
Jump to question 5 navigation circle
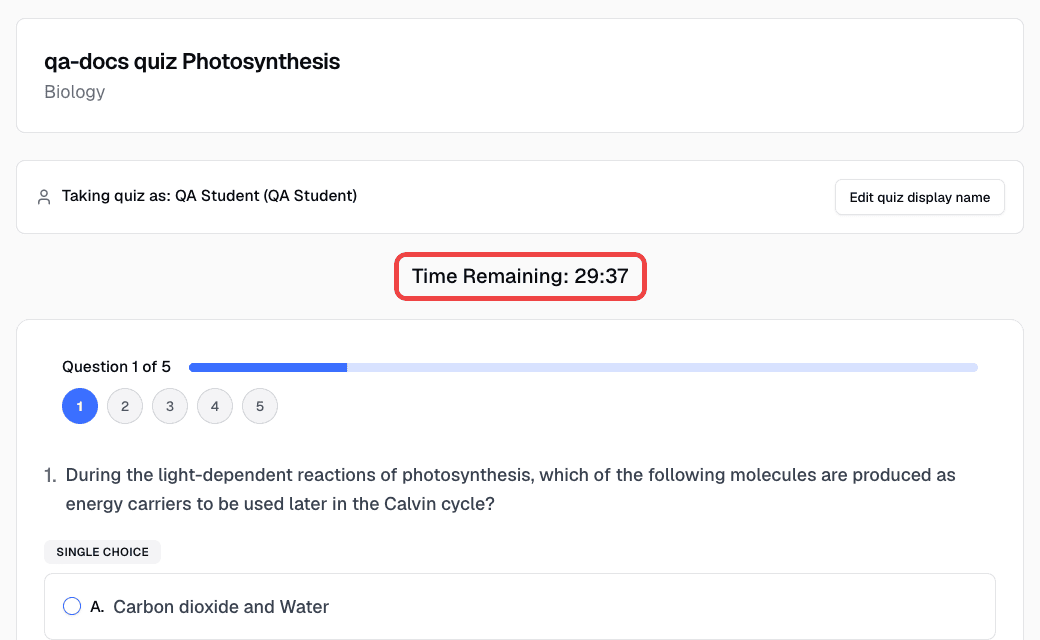pos(260,406)
